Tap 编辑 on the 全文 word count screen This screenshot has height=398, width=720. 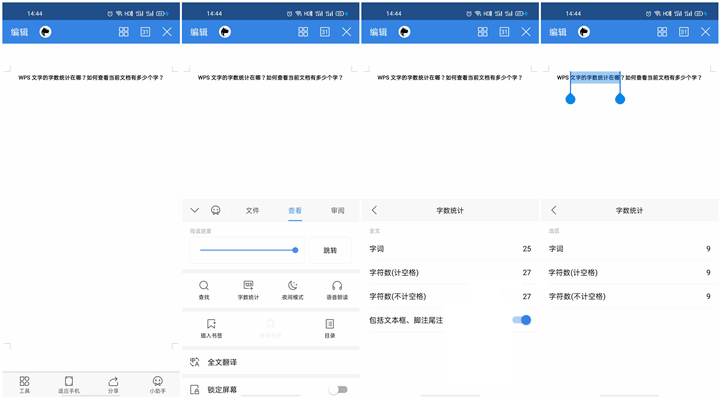coord(379,32)
